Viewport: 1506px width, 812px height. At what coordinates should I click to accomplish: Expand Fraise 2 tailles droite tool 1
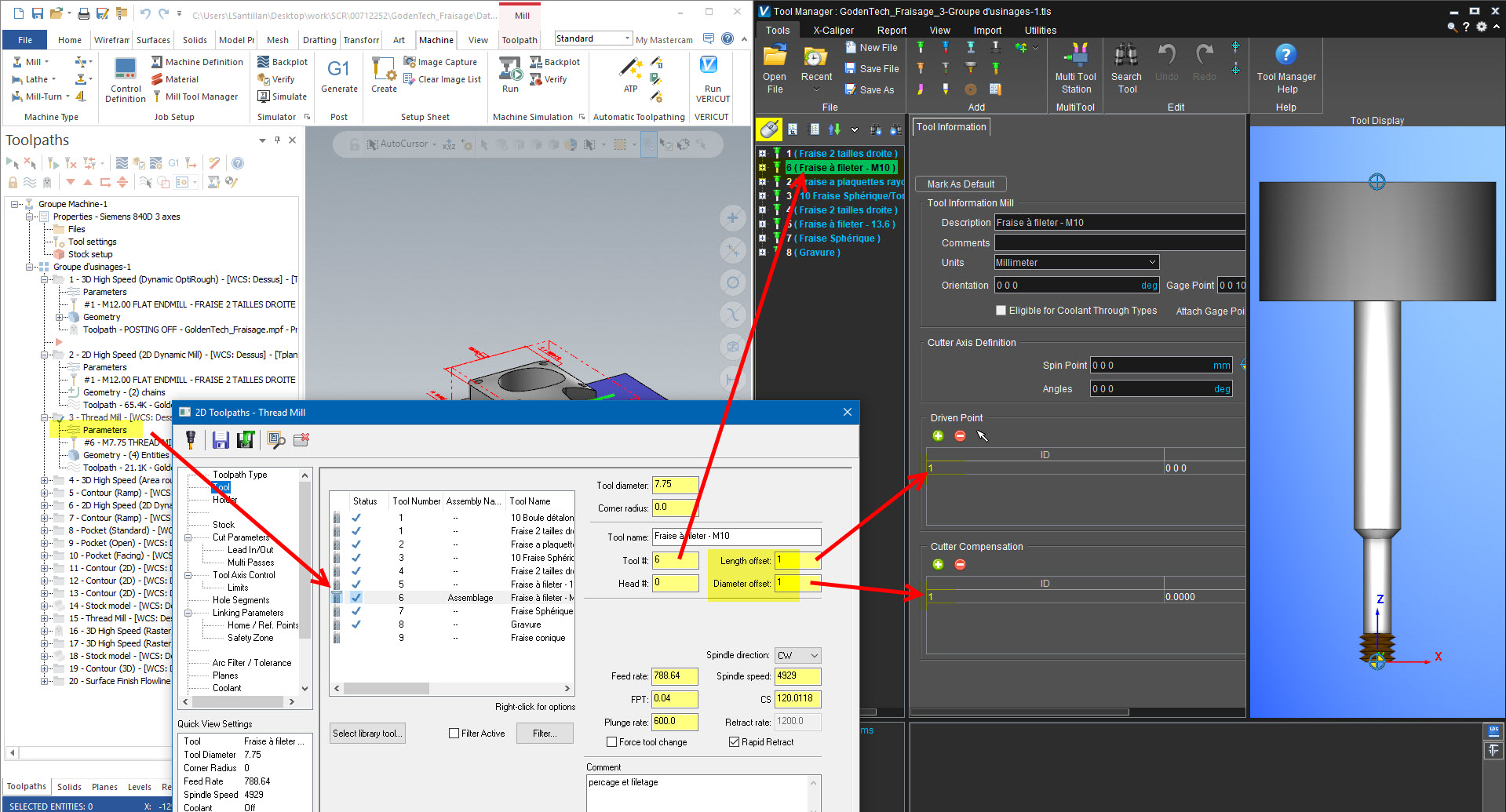point(762,154)
